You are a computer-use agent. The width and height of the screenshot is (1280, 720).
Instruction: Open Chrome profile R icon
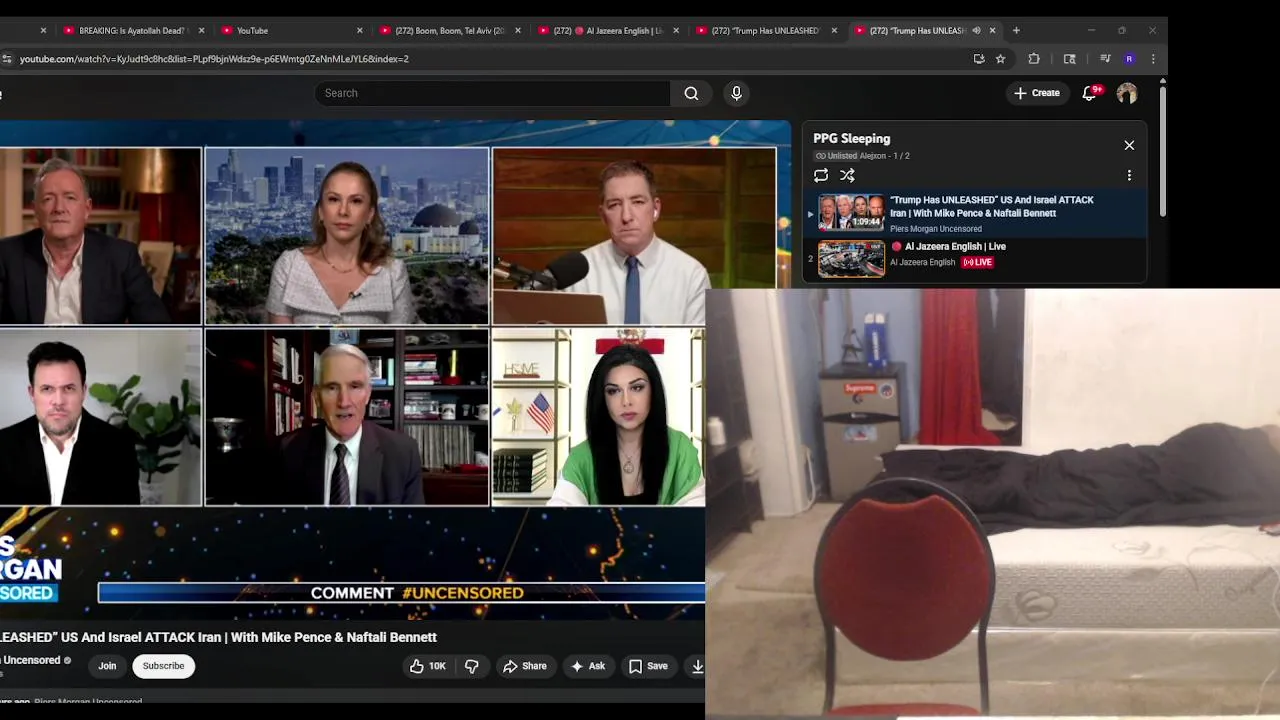pyautogui.click(x=1129, y=59)
